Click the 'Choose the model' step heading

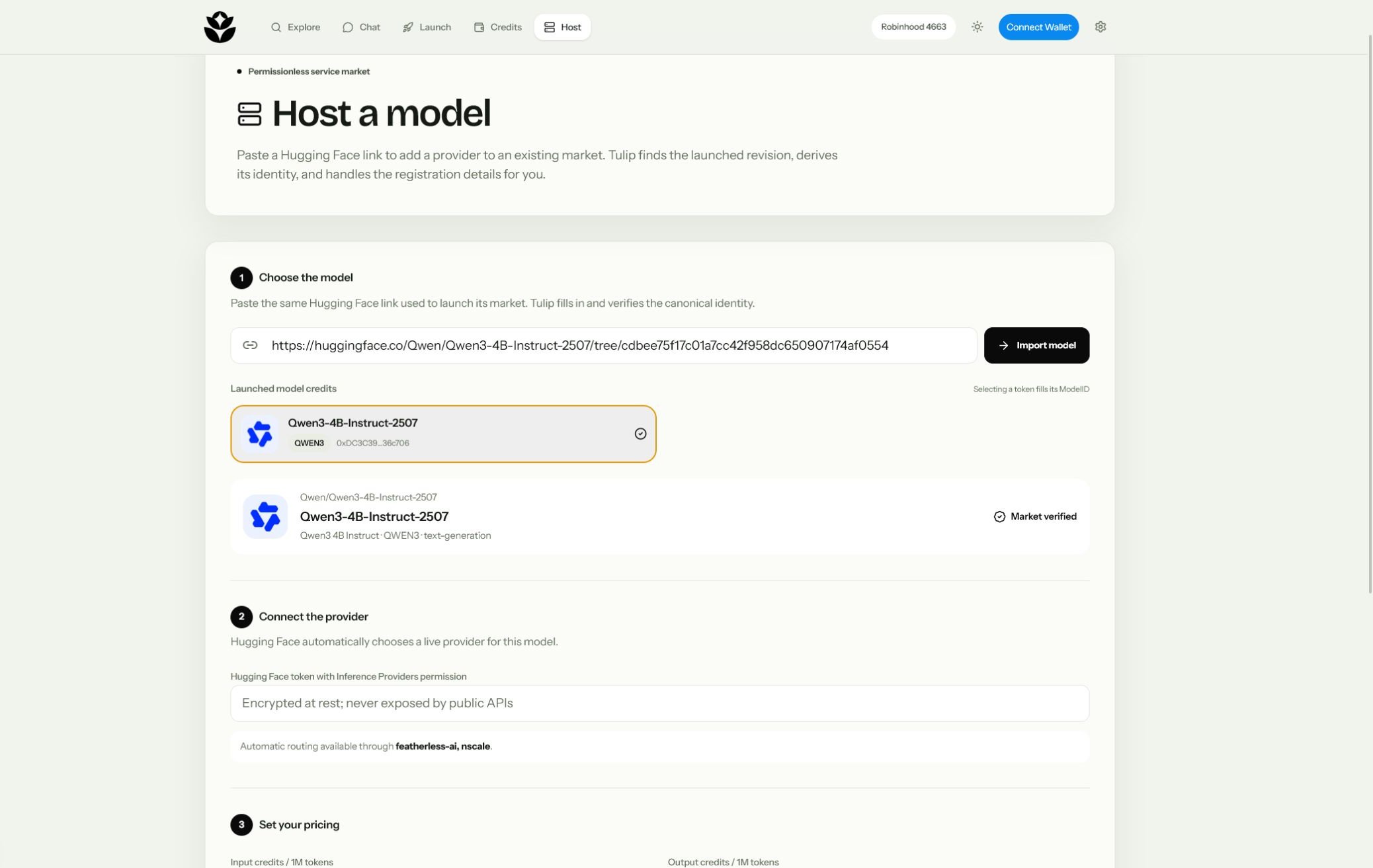pyautogui.click(x=306, y=278)
